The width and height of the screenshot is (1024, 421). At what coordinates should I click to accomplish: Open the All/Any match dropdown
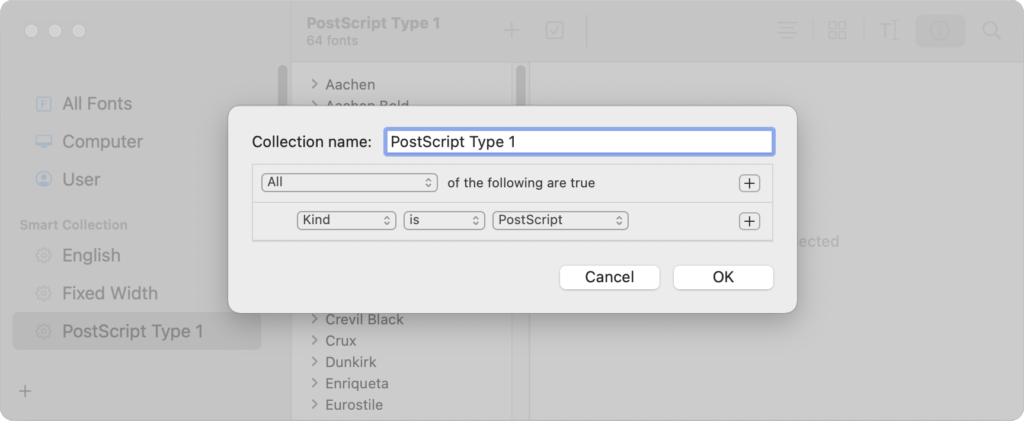pos(349,183)
